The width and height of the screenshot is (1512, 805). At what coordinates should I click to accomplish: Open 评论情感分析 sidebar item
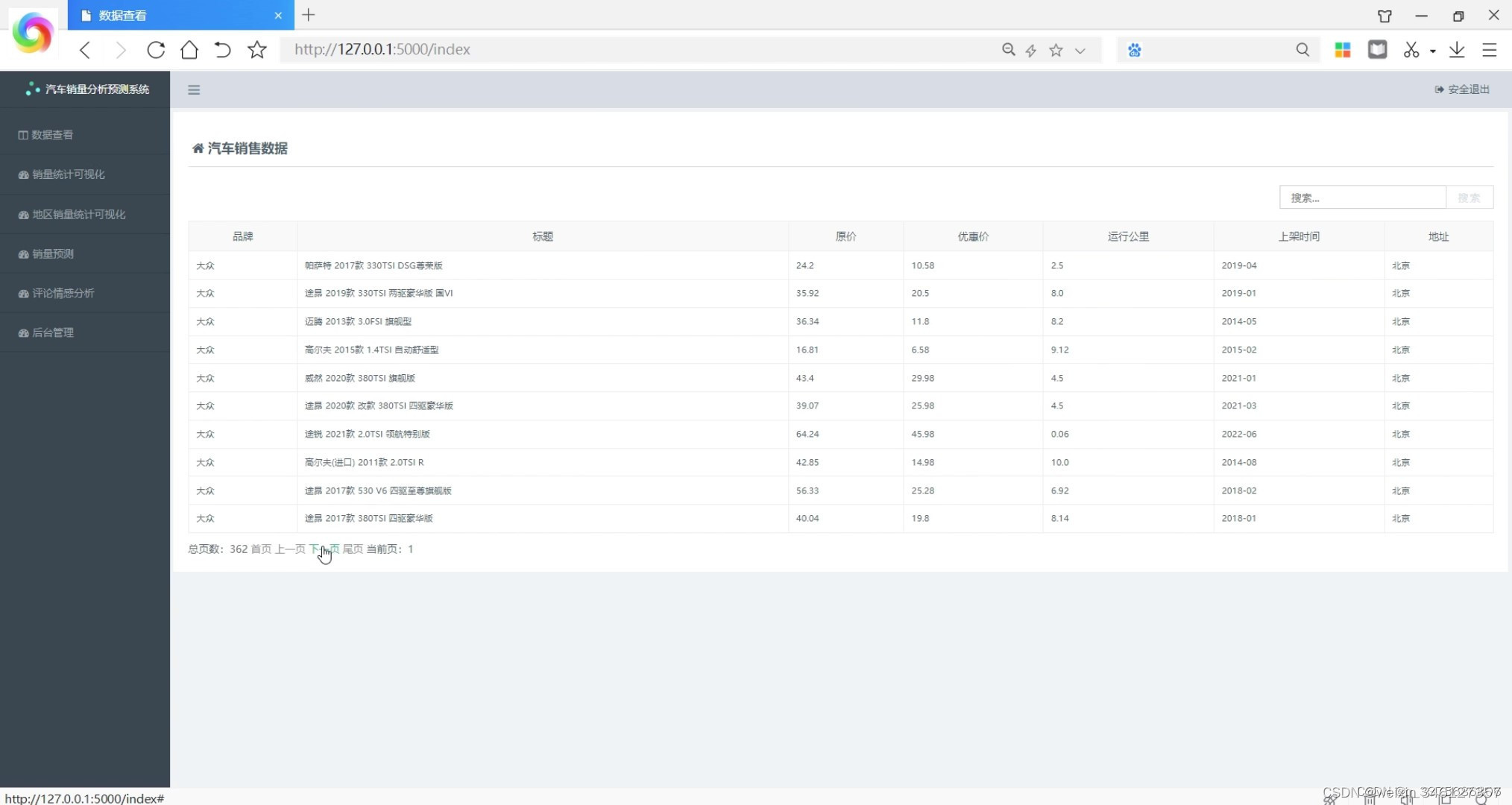tap(63, 294)
